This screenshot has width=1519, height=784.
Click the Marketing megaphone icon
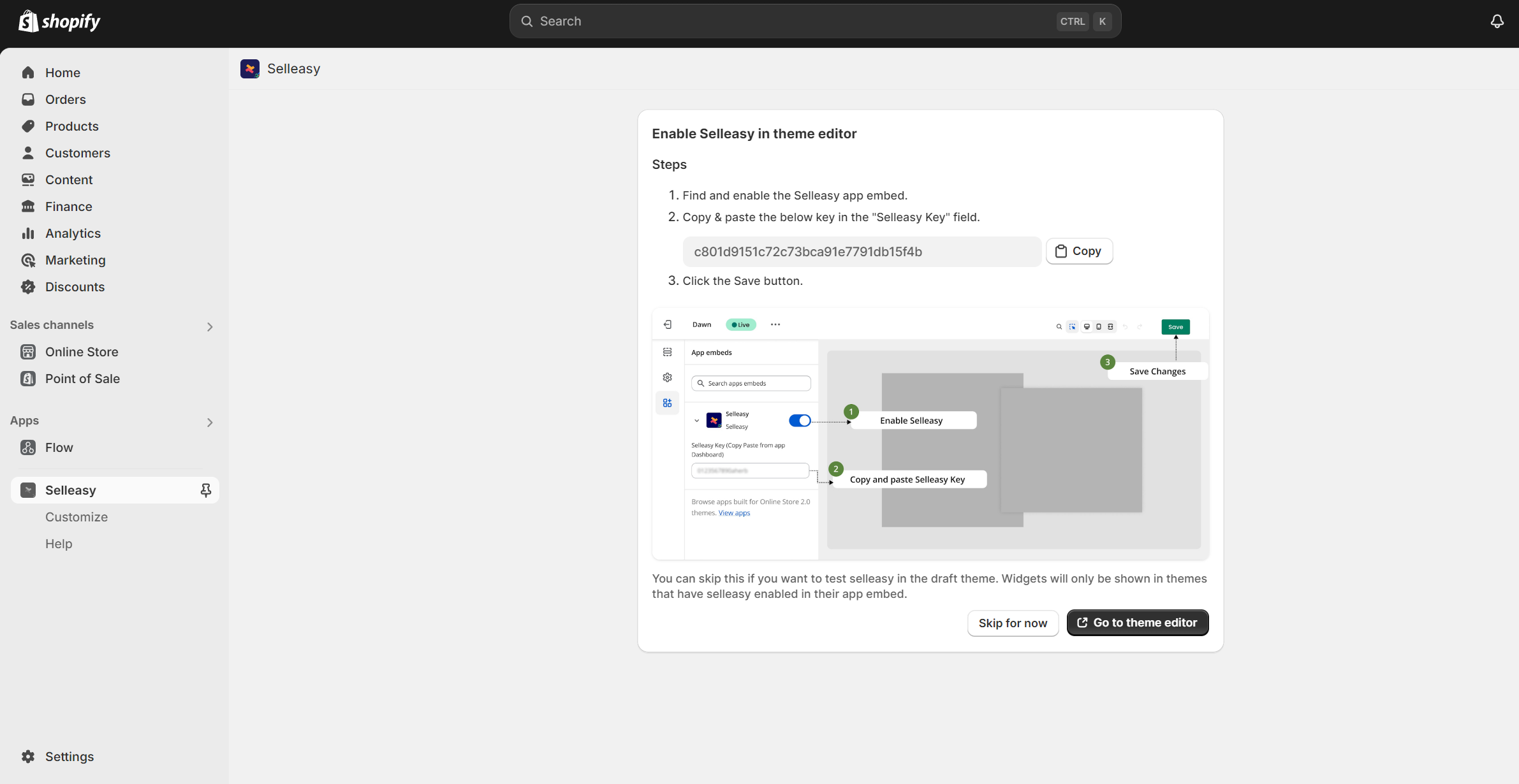pos(29,260)
